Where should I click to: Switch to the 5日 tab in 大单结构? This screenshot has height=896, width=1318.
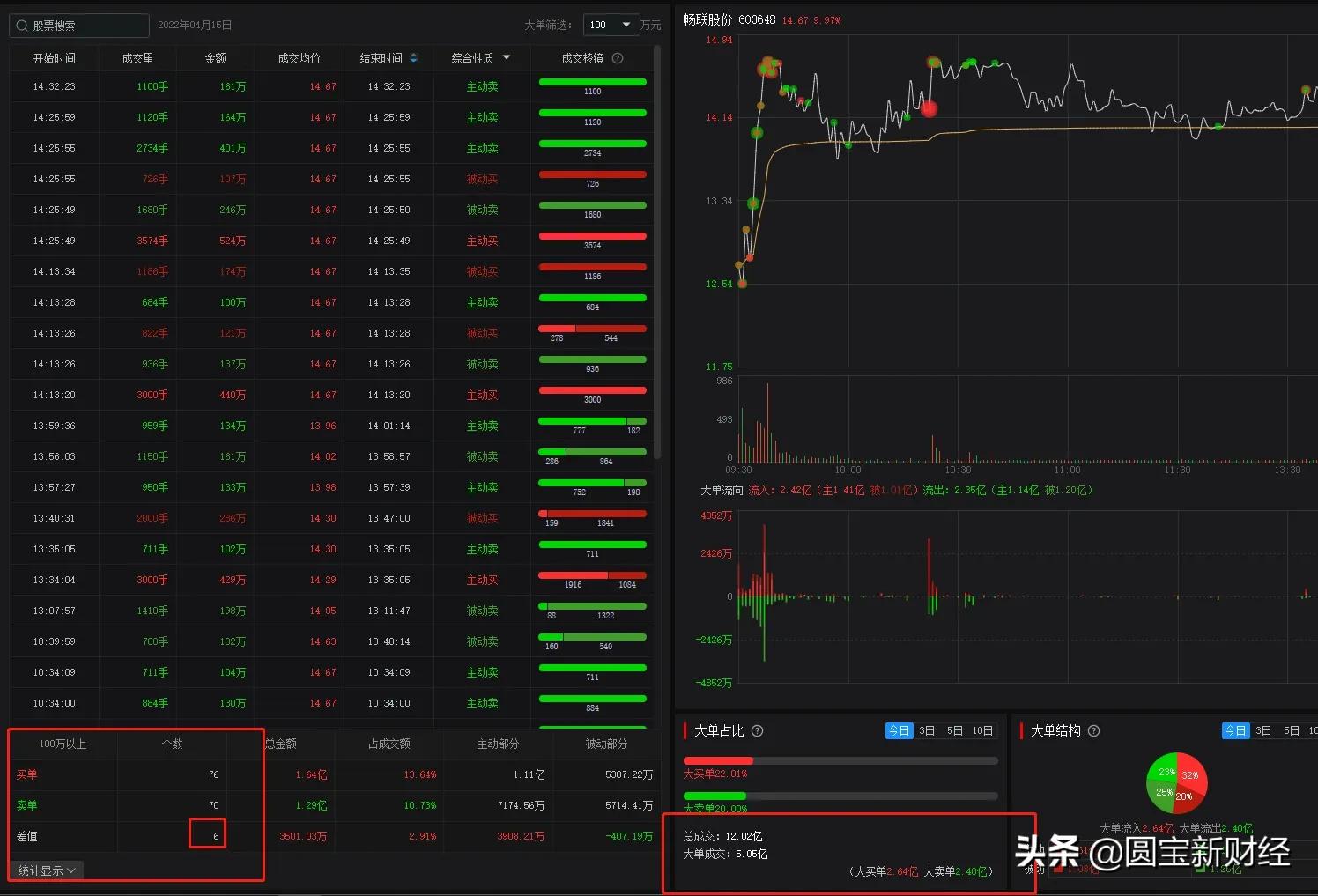[x=1292, y=730]
